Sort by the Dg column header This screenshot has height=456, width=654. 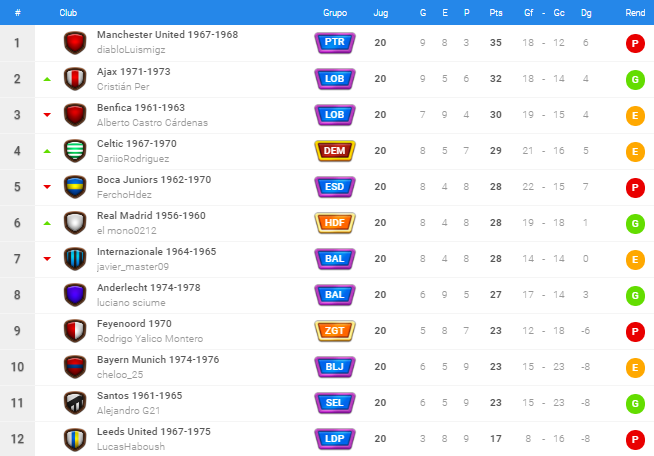[586, 13]
